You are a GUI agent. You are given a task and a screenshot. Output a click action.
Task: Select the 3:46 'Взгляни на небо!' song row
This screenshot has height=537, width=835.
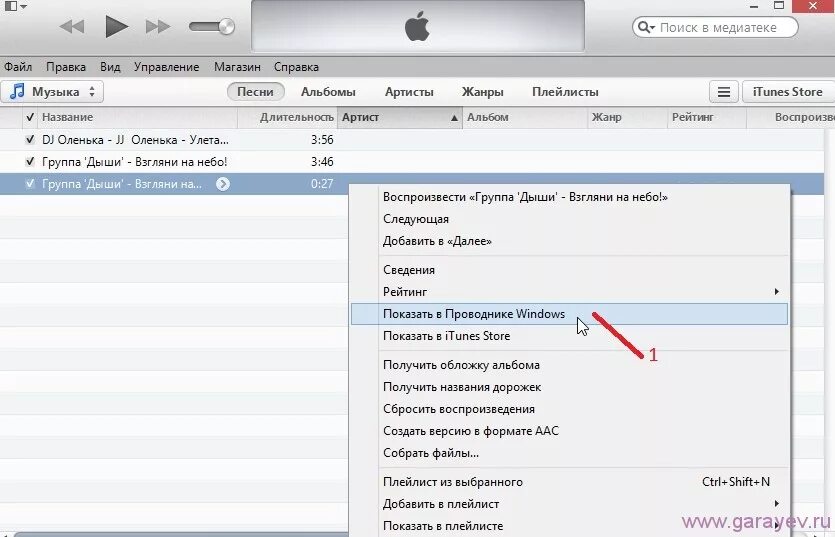pos(412,161)
